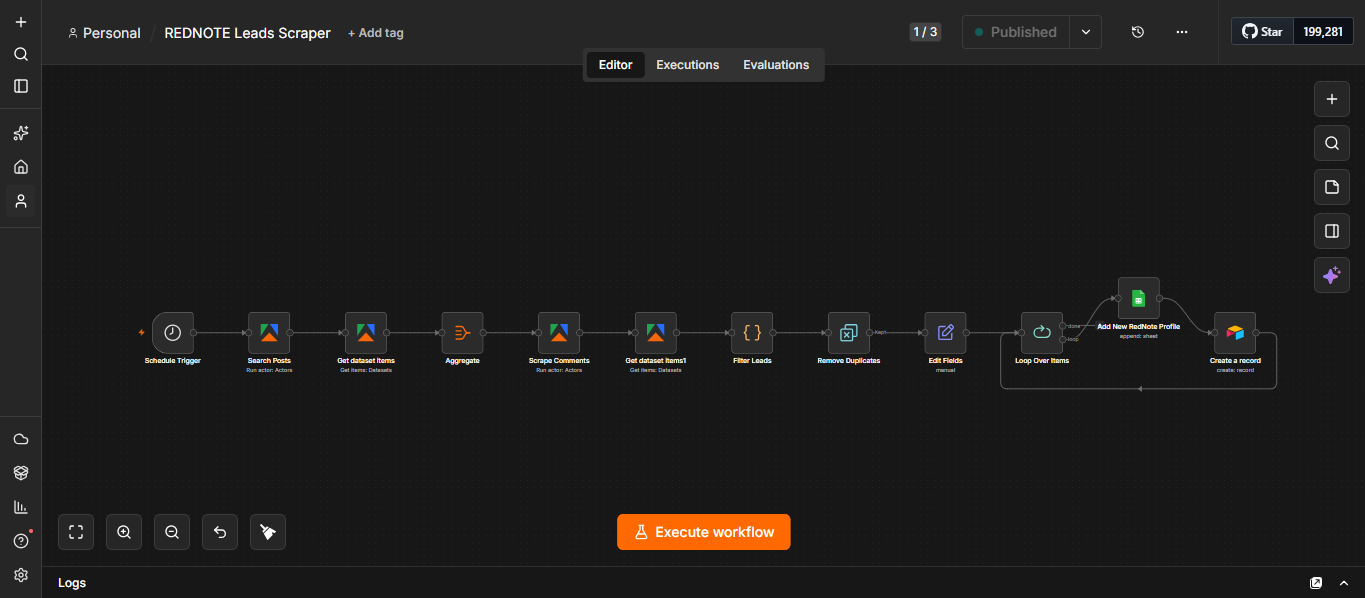1365x598 pixels.
Task: Switch to the Executions tab
Action: tap(688, 65)
